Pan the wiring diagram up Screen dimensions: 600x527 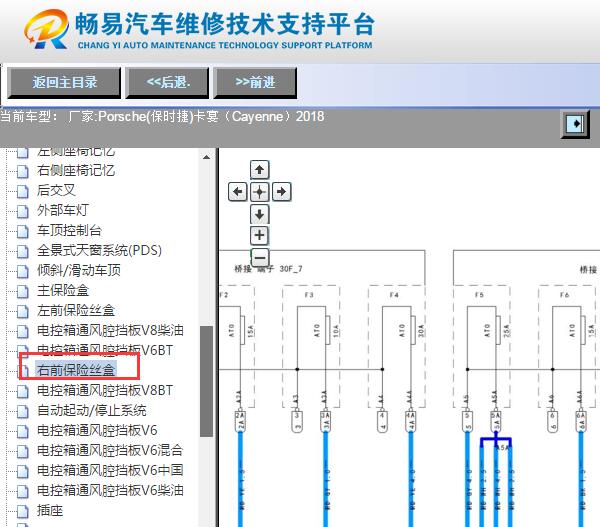pos(259,170)
